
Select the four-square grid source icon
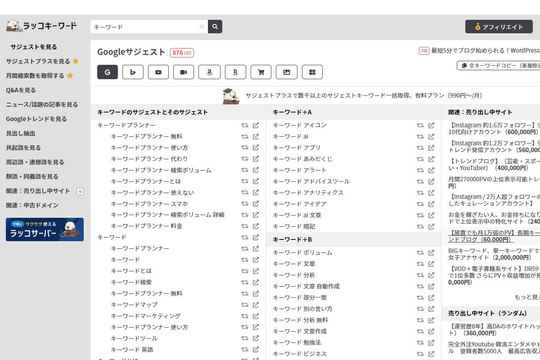click(312, 72)
